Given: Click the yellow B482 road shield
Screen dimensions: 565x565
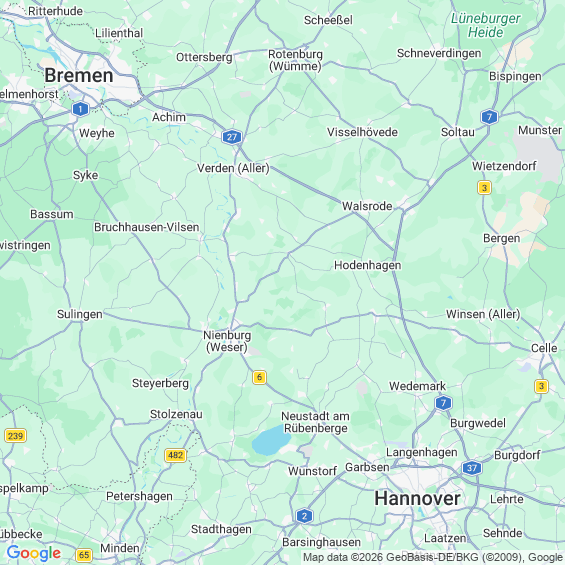Looking at the screenshot, I should tap(175, 455).
